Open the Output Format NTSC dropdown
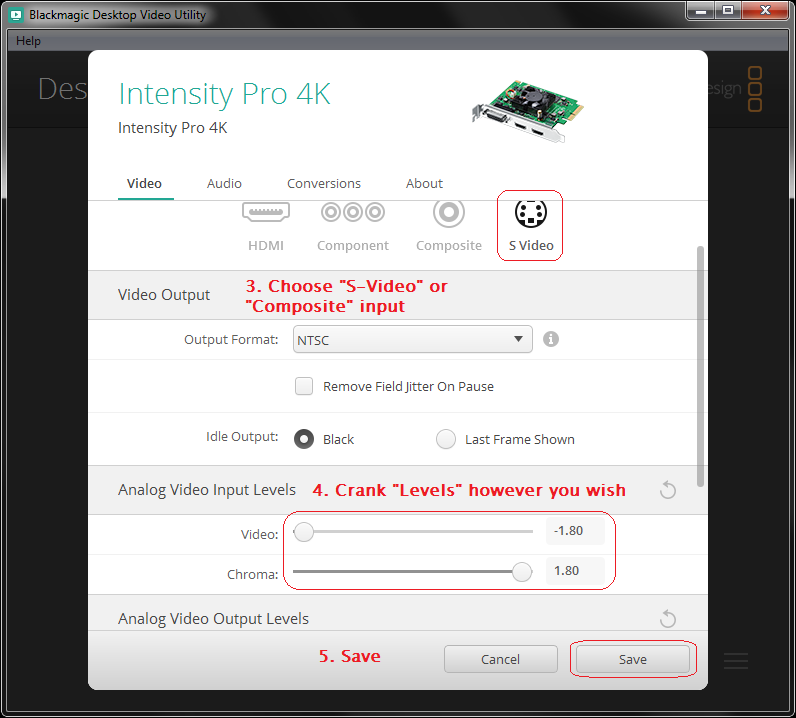The height and width of the screenshot is (718, 796). pos(412,339)
